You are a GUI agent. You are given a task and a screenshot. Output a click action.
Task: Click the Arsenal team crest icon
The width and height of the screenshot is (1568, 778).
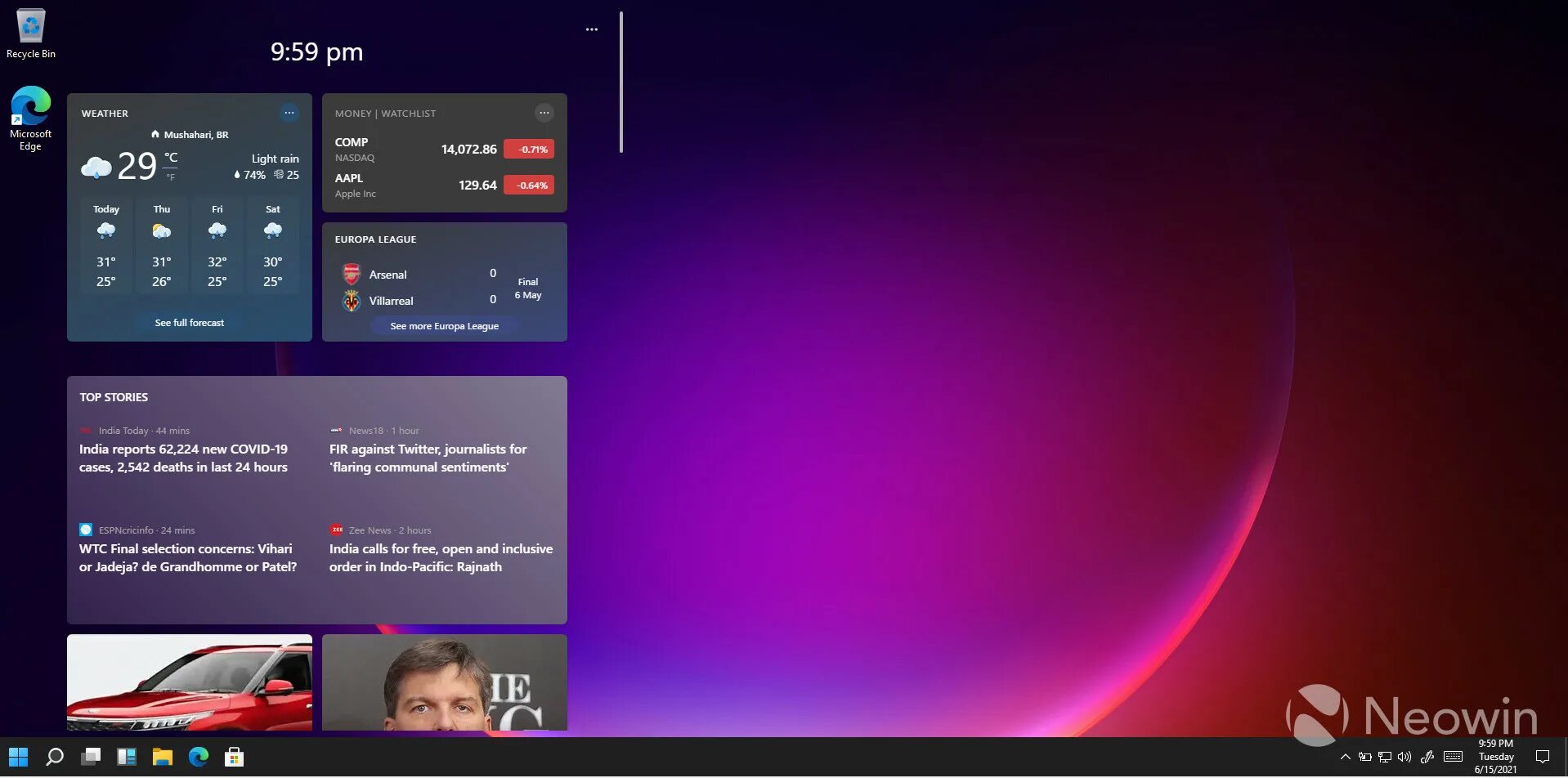[x=352, y=274]
